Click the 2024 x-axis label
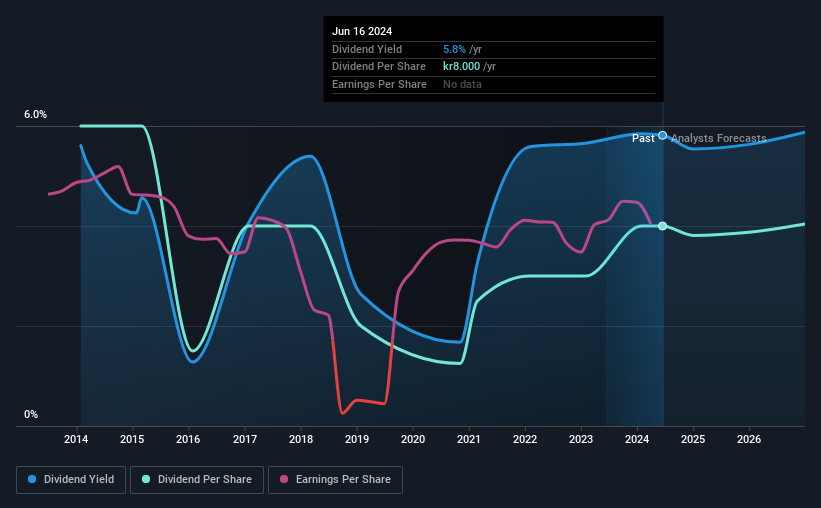Image resolution: width=821 pixels, height=508 pixels. pos(637,439)
